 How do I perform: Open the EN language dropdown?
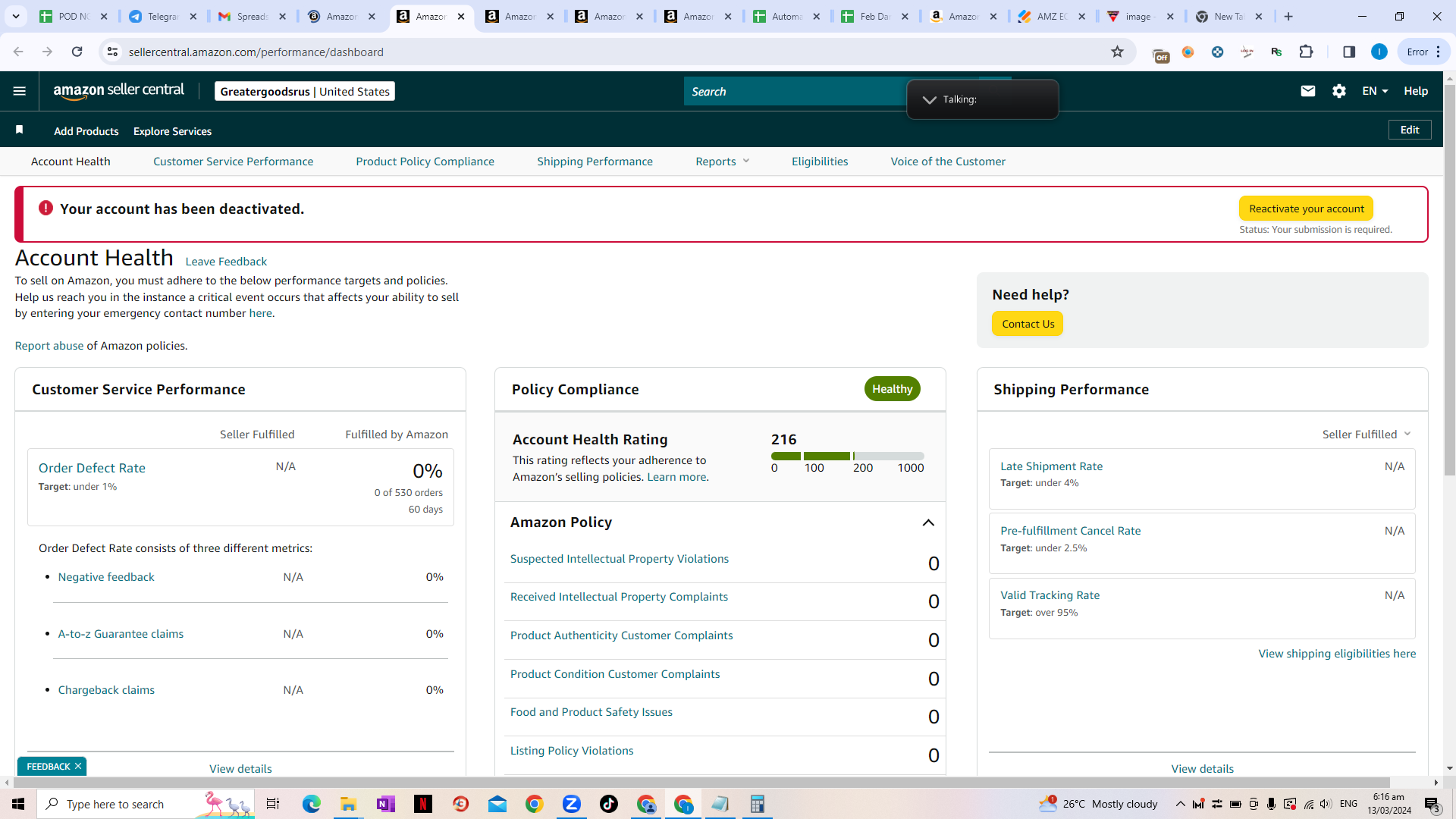(x=1375, y=91)
